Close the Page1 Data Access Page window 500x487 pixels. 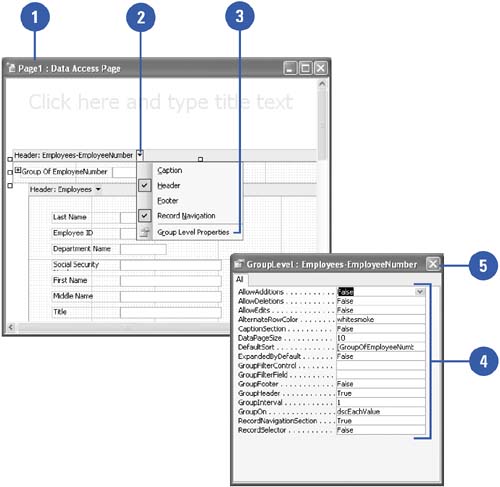coord(320,68)
